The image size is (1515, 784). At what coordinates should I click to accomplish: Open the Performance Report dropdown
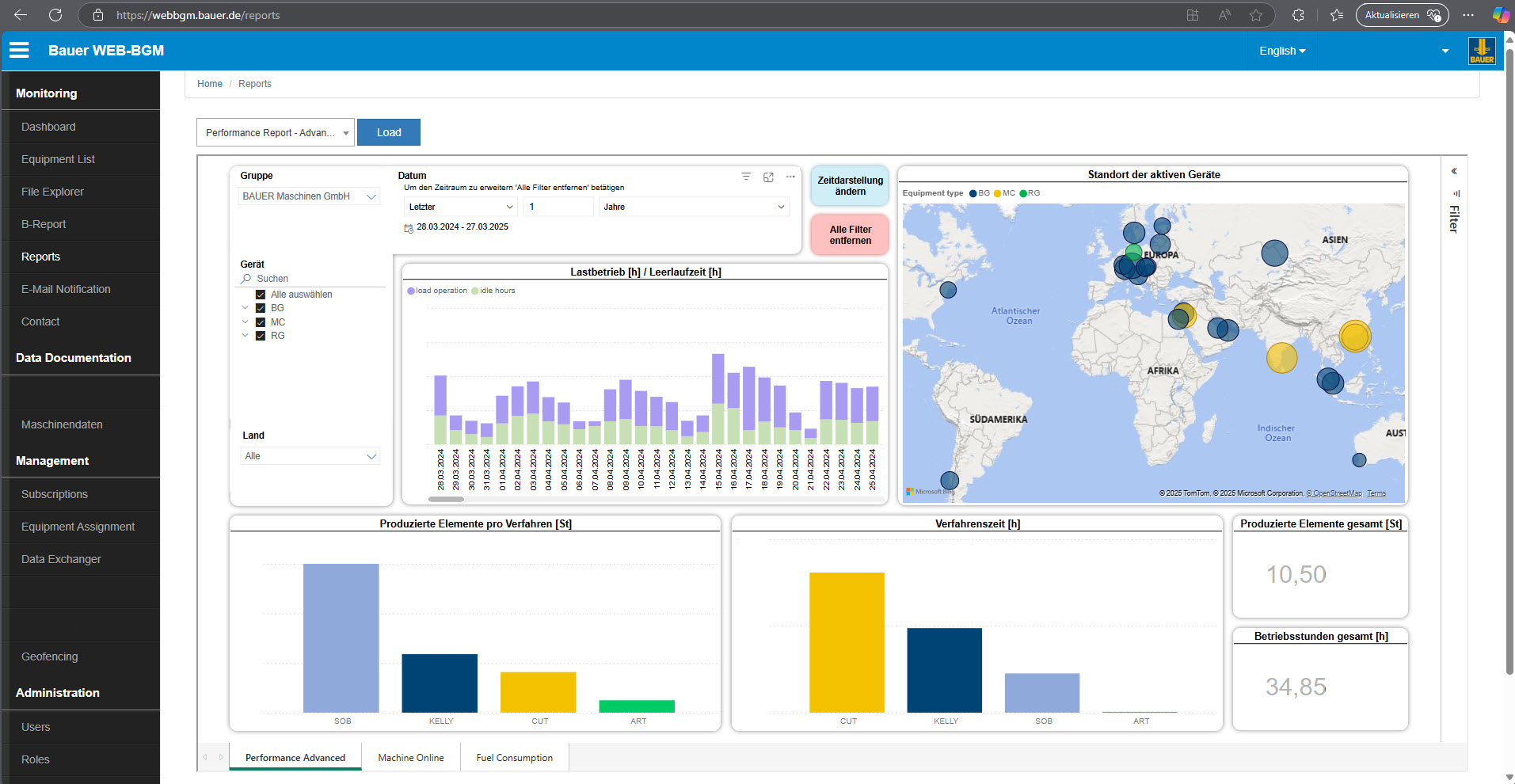(x=276, y=132)
